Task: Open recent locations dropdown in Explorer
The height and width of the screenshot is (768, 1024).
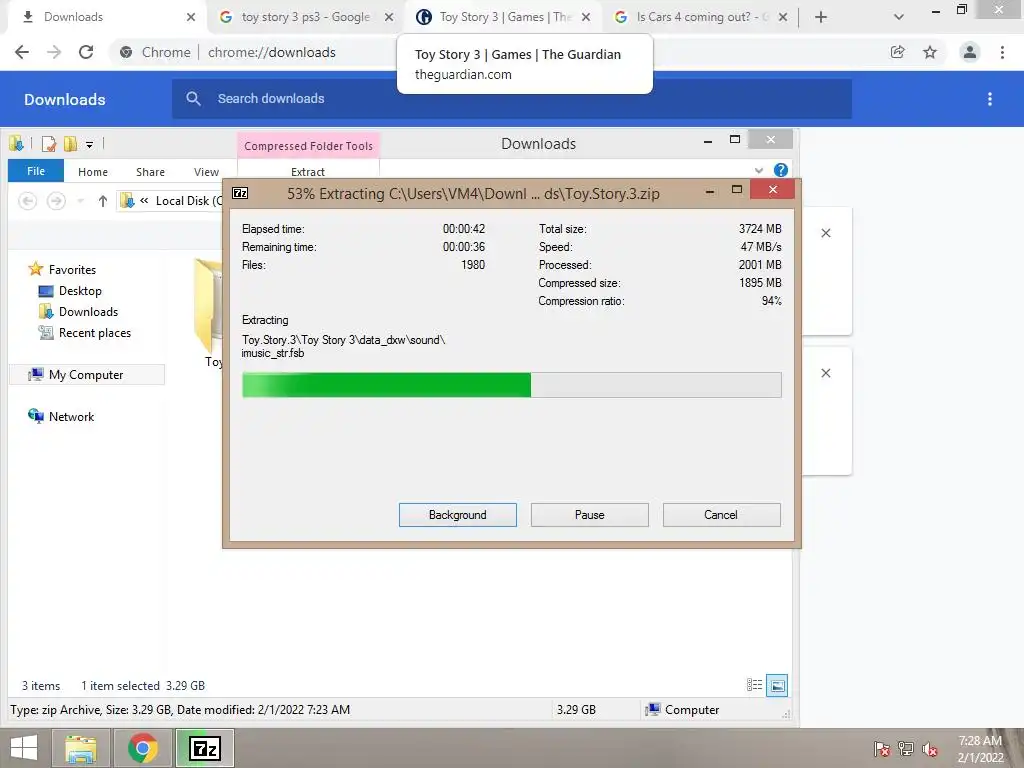Action: click(80, 200)
